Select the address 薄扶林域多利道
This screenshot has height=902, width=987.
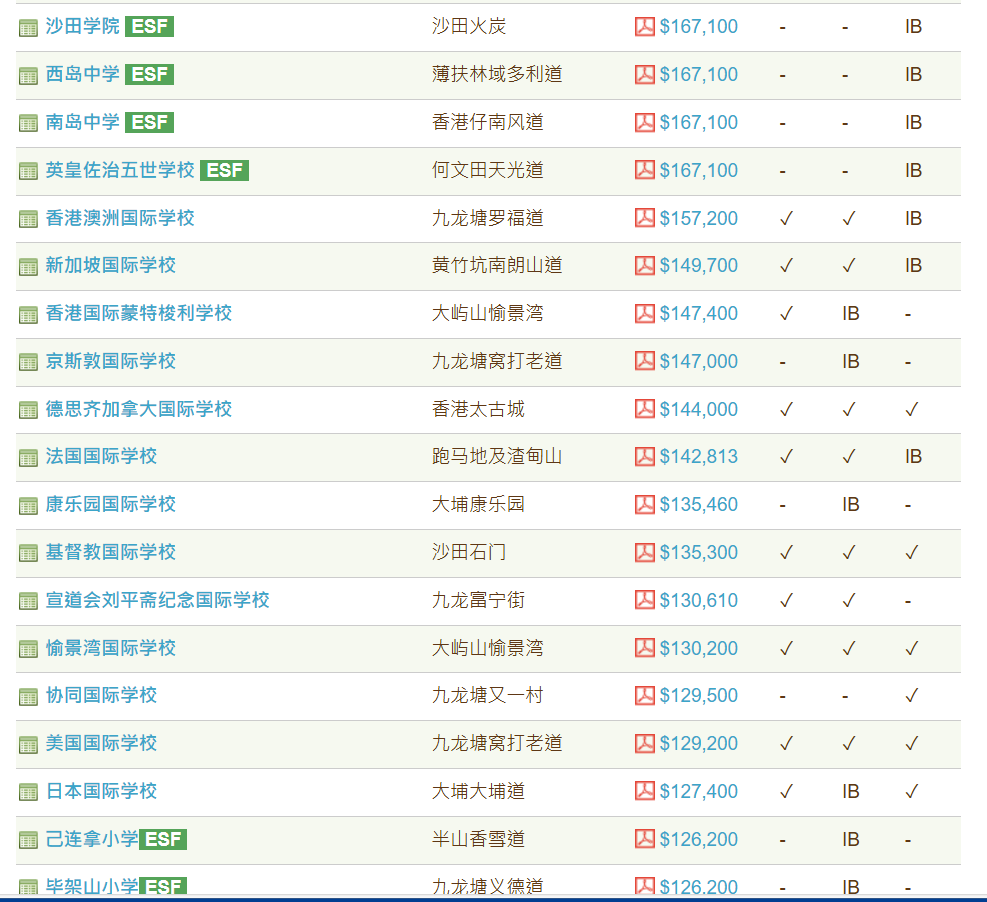click(497, 74)
